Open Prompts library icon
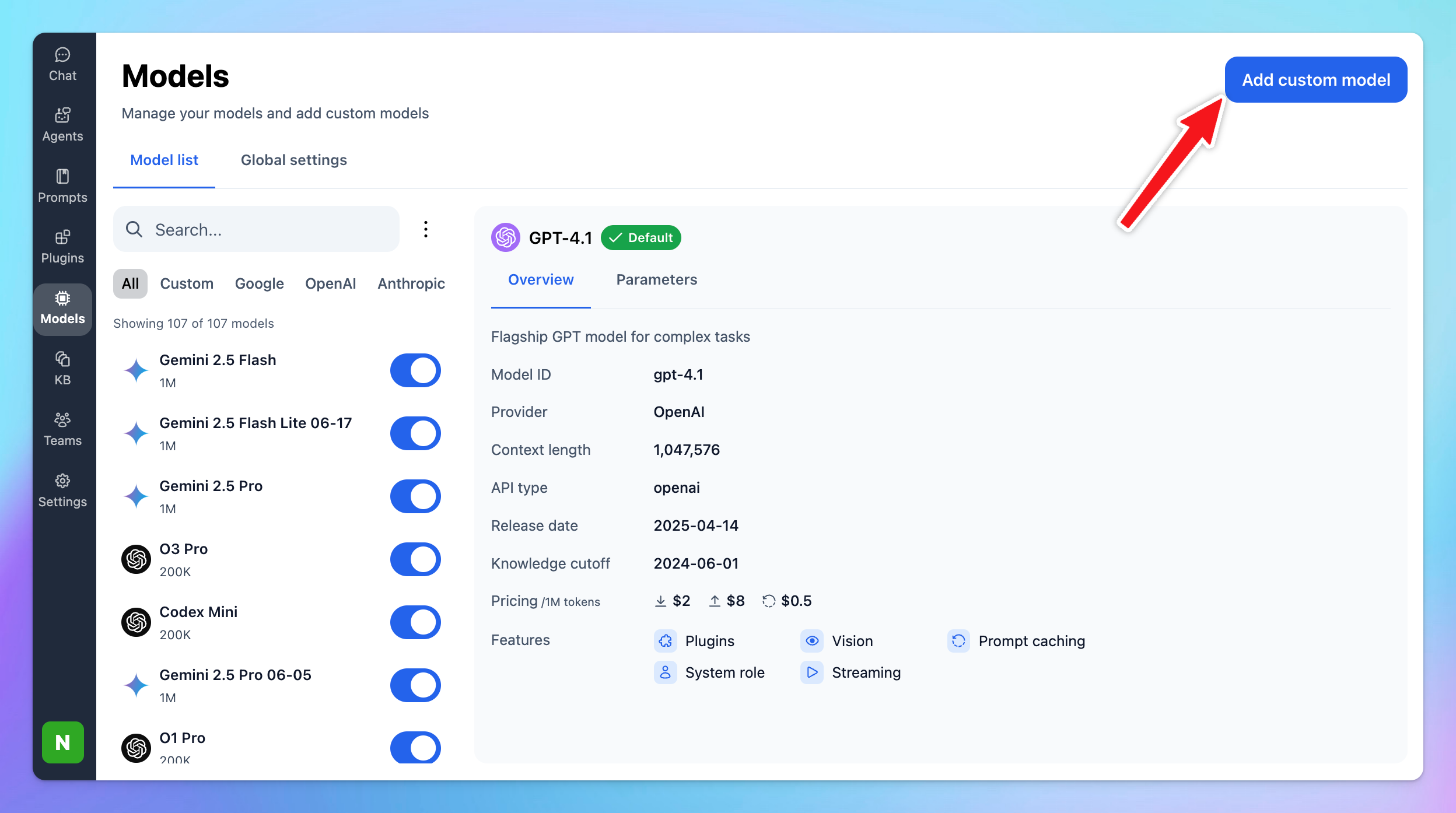Screen dimensions: 1456x813 coord(62,186)
